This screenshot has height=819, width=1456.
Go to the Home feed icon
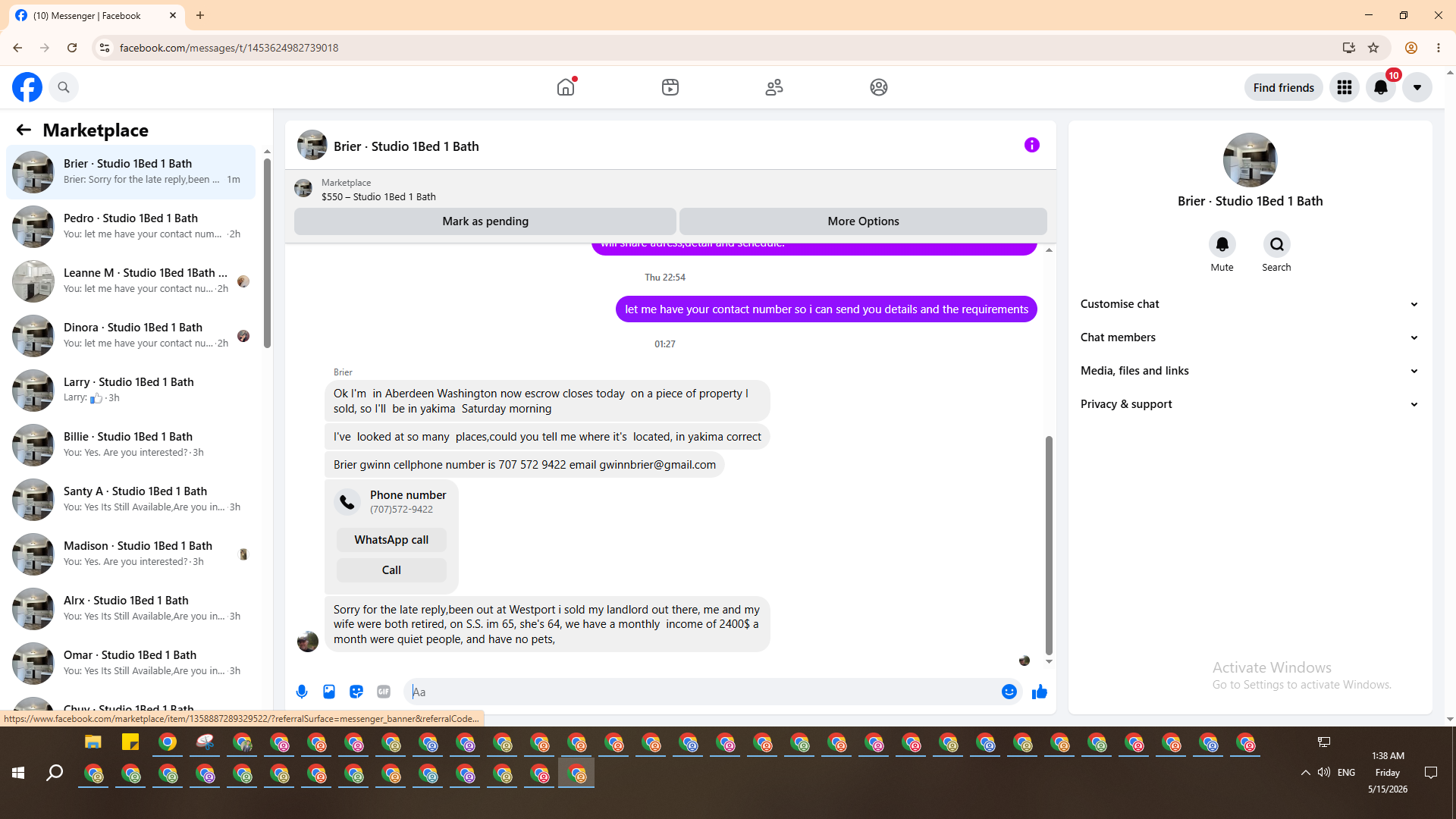[x=566, y=87]
